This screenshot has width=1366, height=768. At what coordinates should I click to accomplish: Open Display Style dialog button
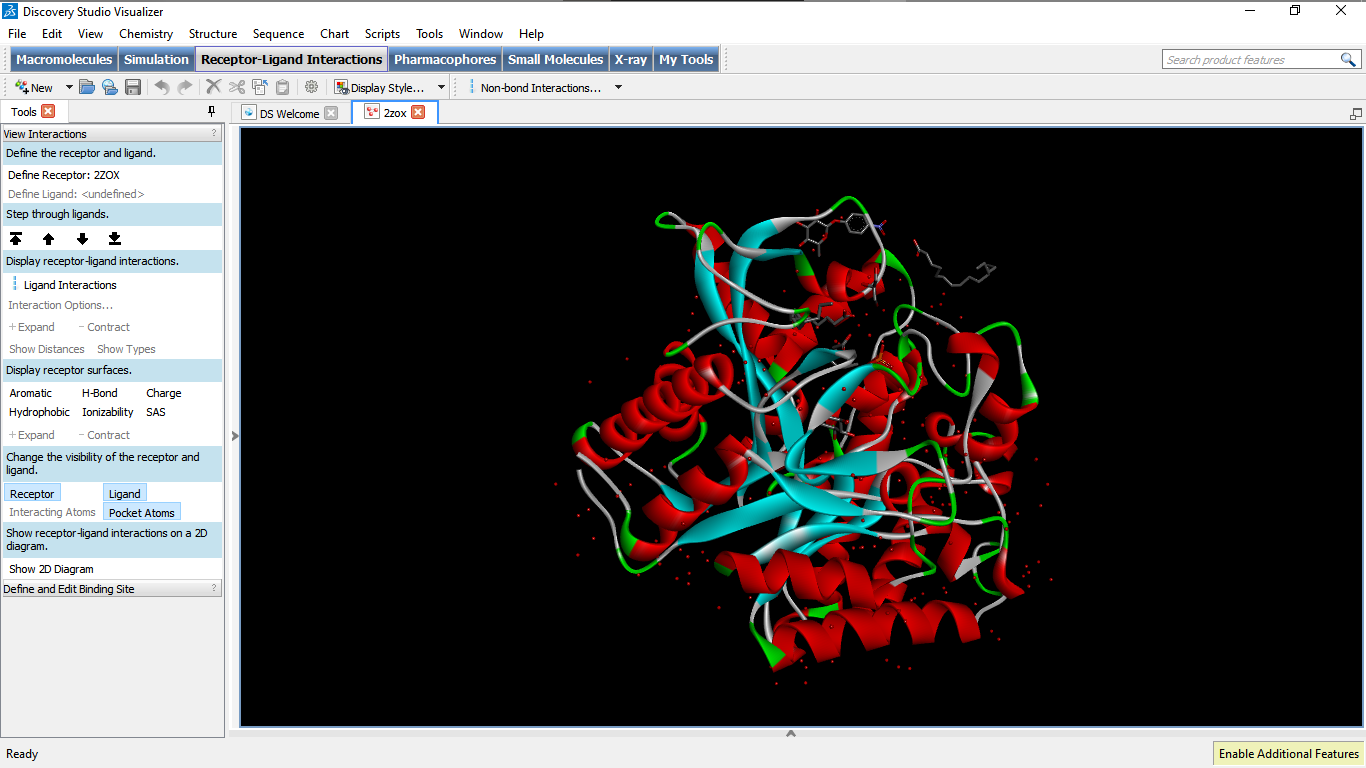pos(380,87)
